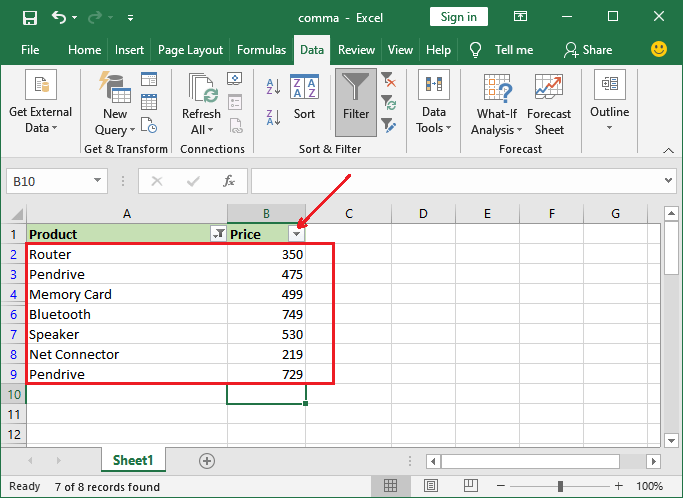
Task: Open Price column filter dropdown
Action: point(296,234)
